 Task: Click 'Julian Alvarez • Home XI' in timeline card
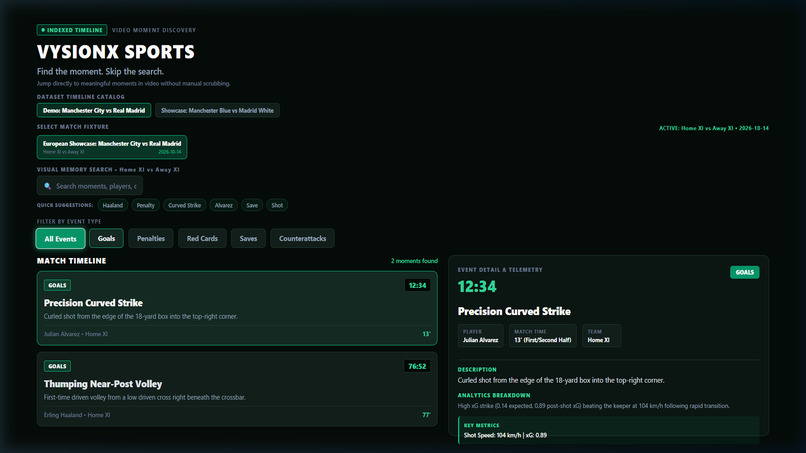[x=76, y=334]
